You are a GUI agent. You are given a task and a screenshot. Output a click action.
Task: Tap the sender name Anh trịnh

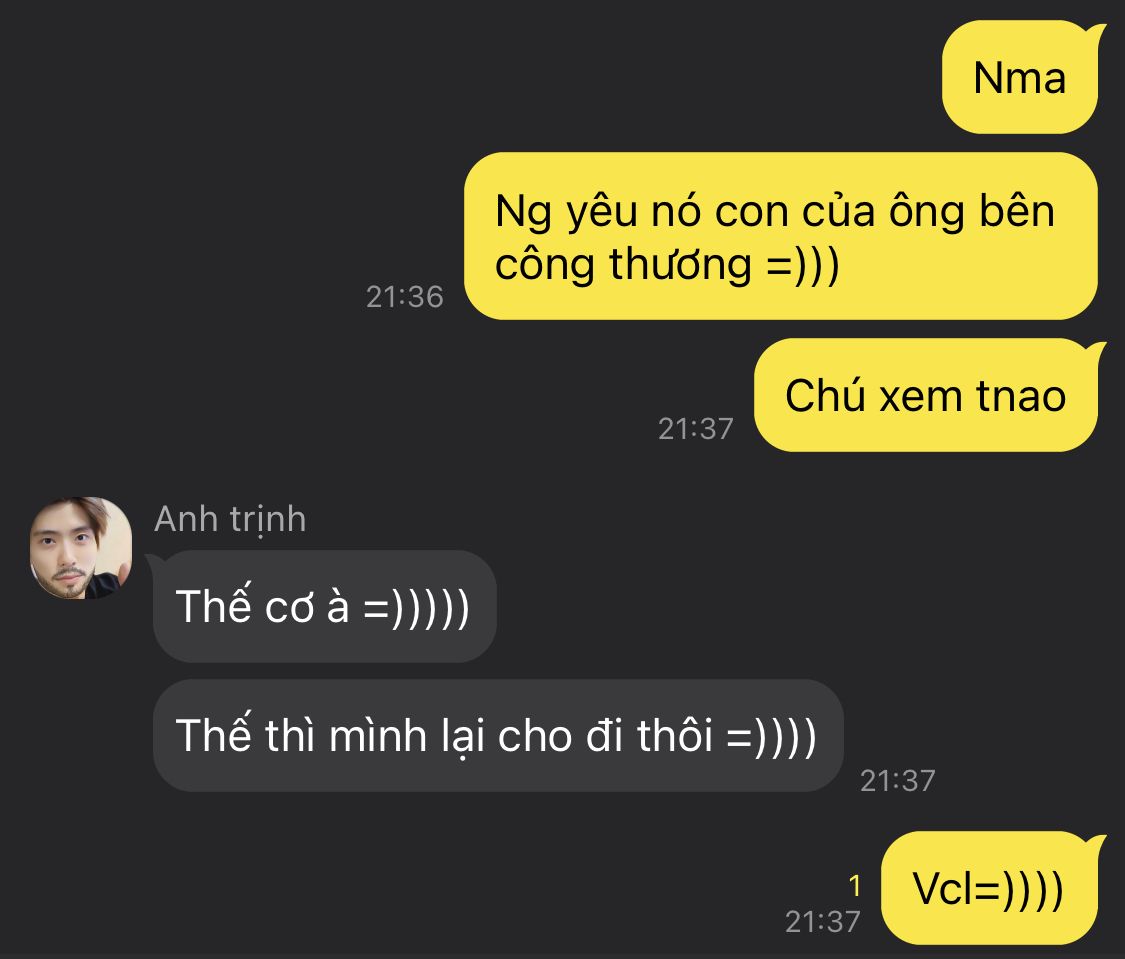click(230, 519)
